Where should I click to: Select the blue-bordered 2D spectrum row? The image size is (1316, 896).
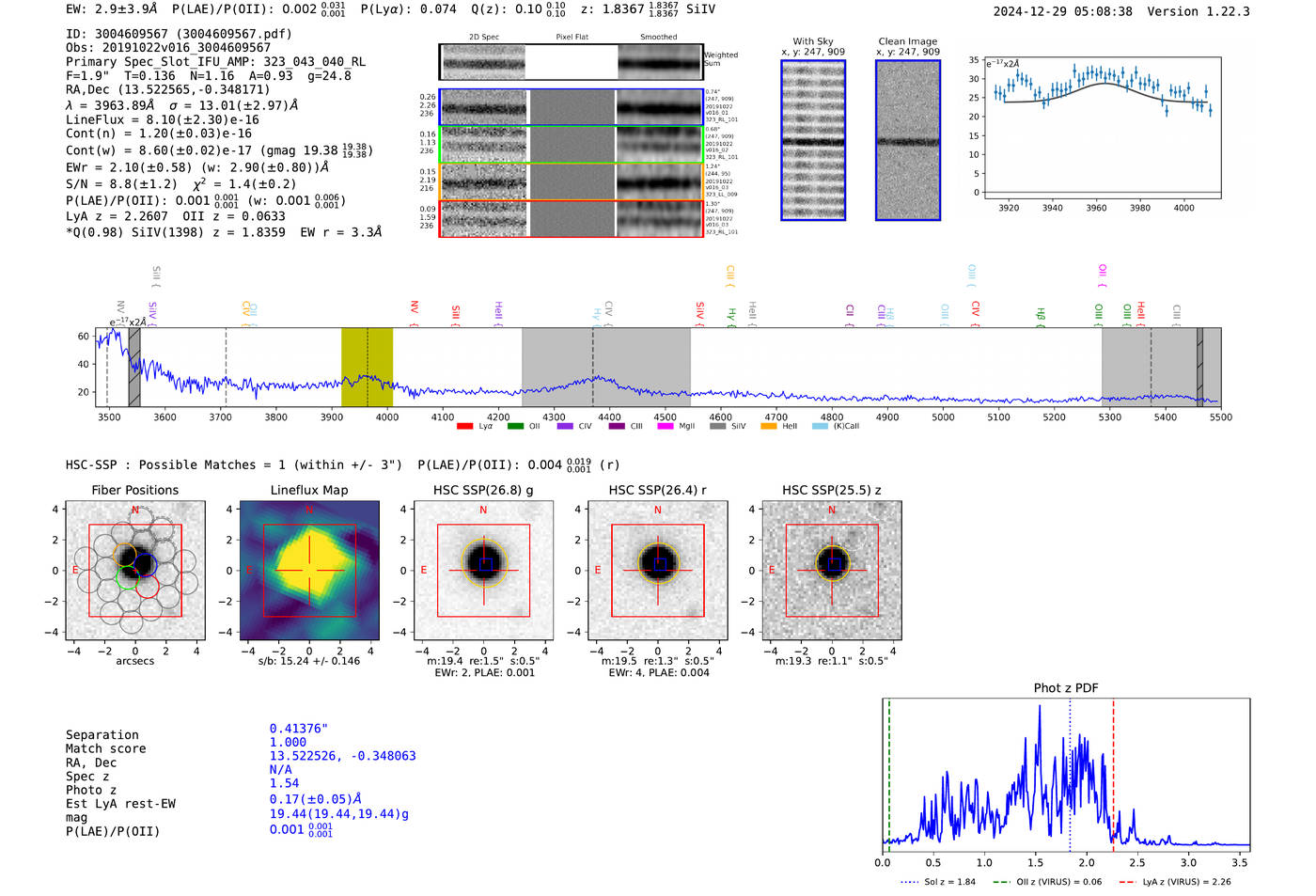[x=572, y=107]
